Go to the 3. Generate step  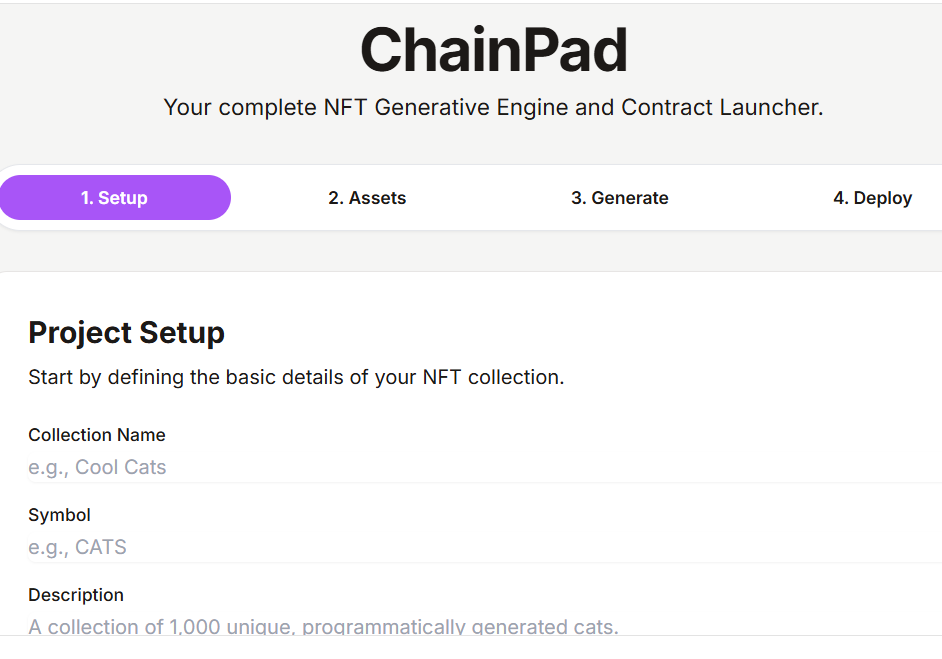(619, 198)
